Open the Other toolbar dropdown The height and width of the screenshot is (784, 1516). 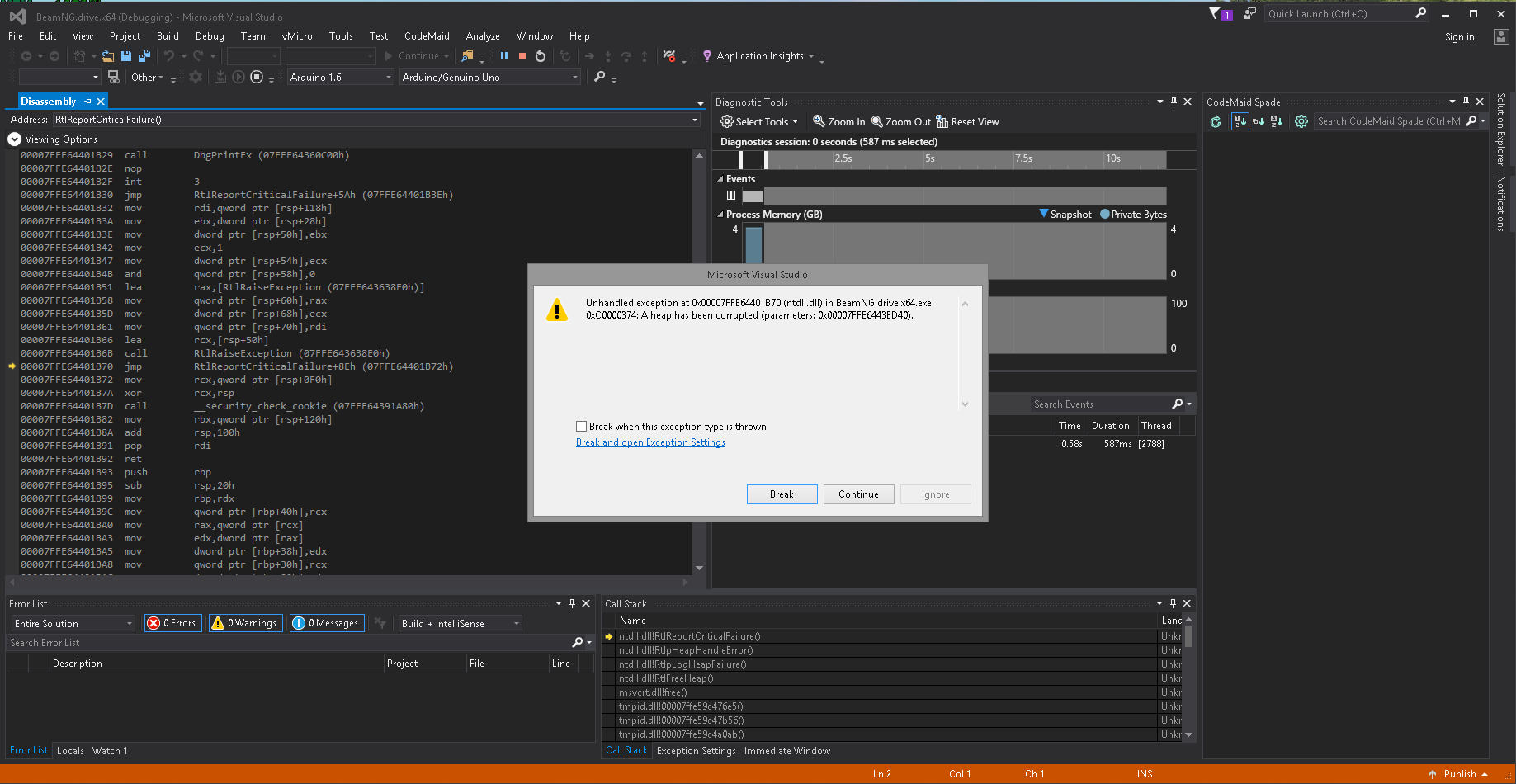(148, 77)
